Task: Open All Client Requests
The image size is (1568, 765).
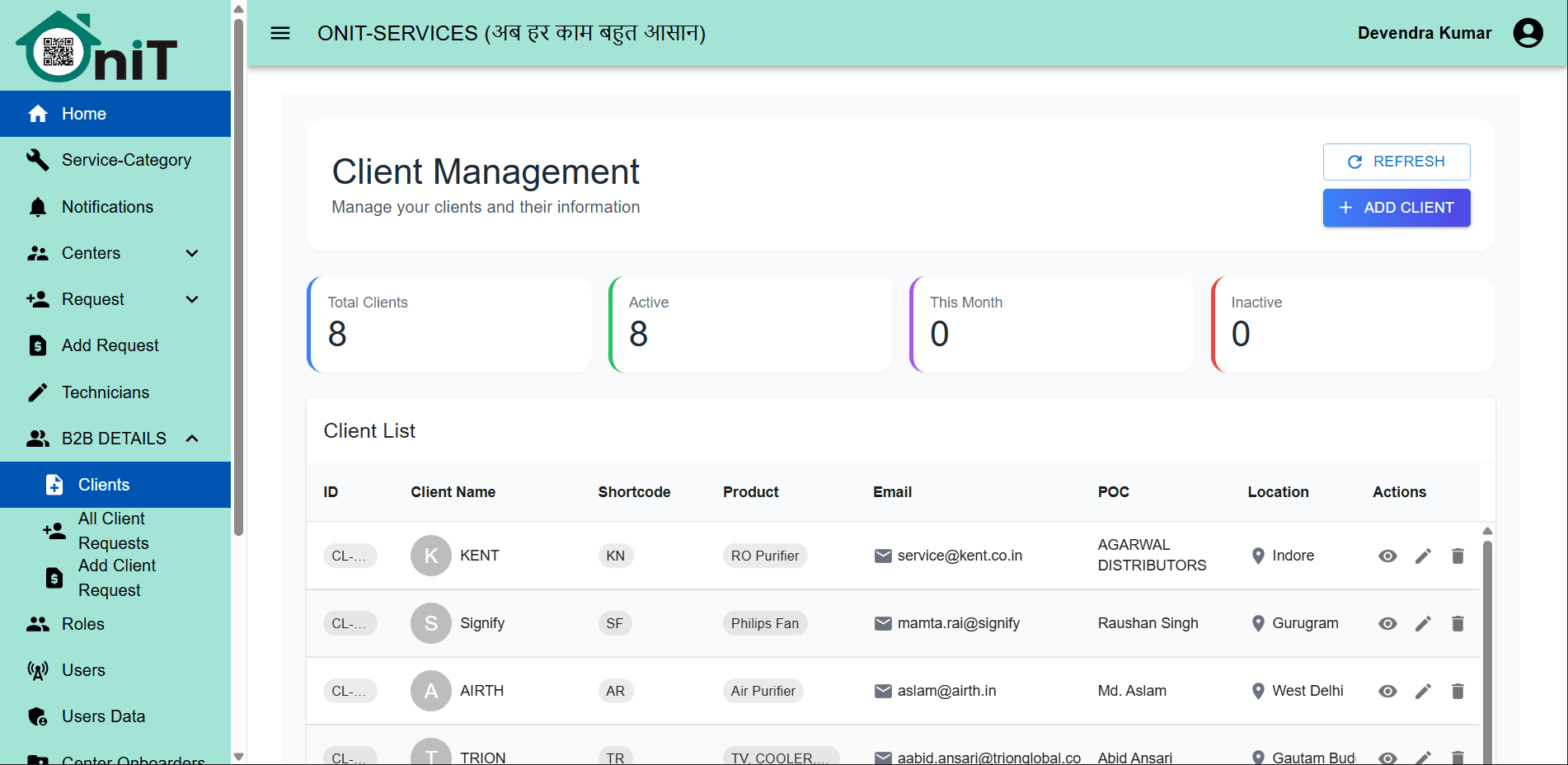Action: tap(115, 531)
